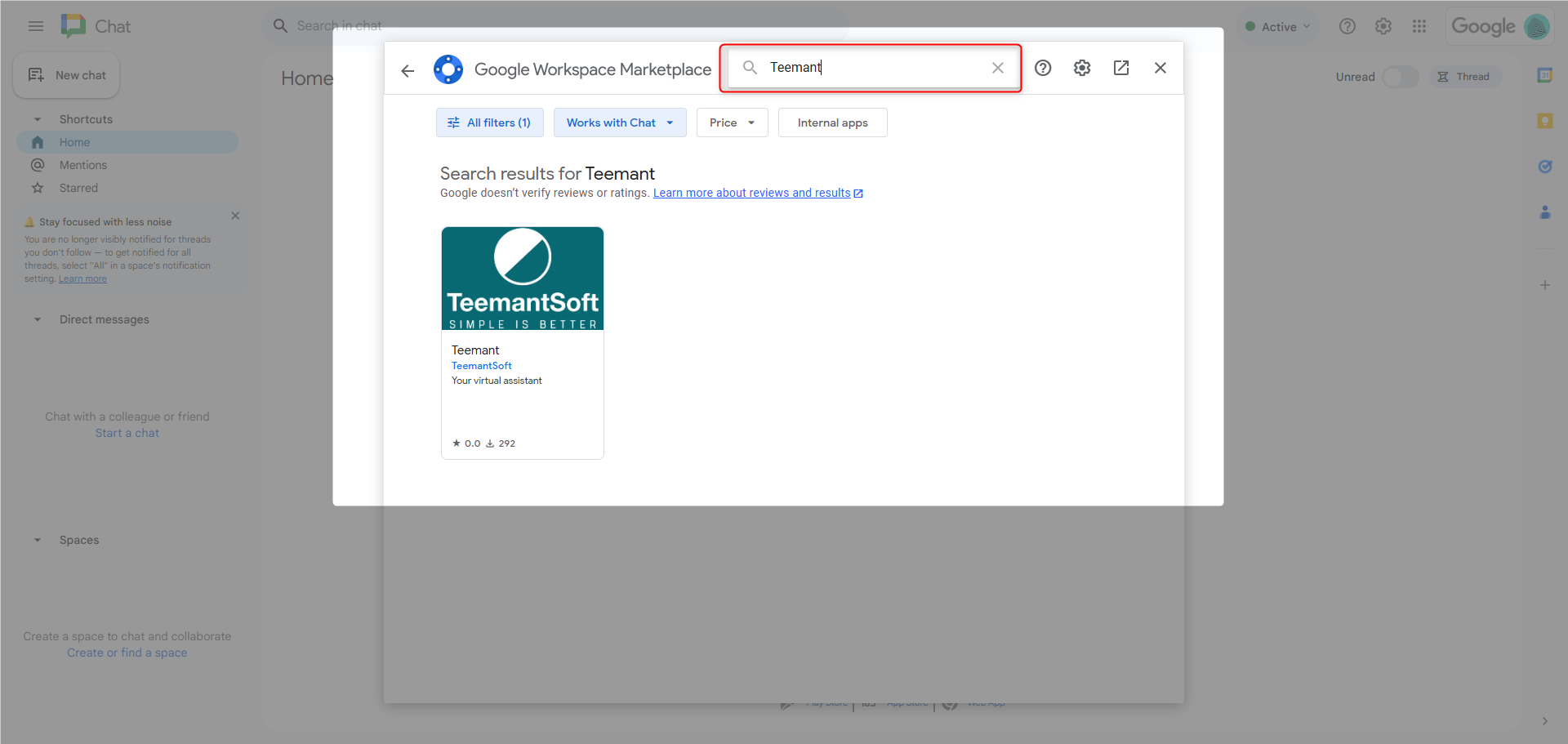Collapse the Shortcuts section

point(38,119)
